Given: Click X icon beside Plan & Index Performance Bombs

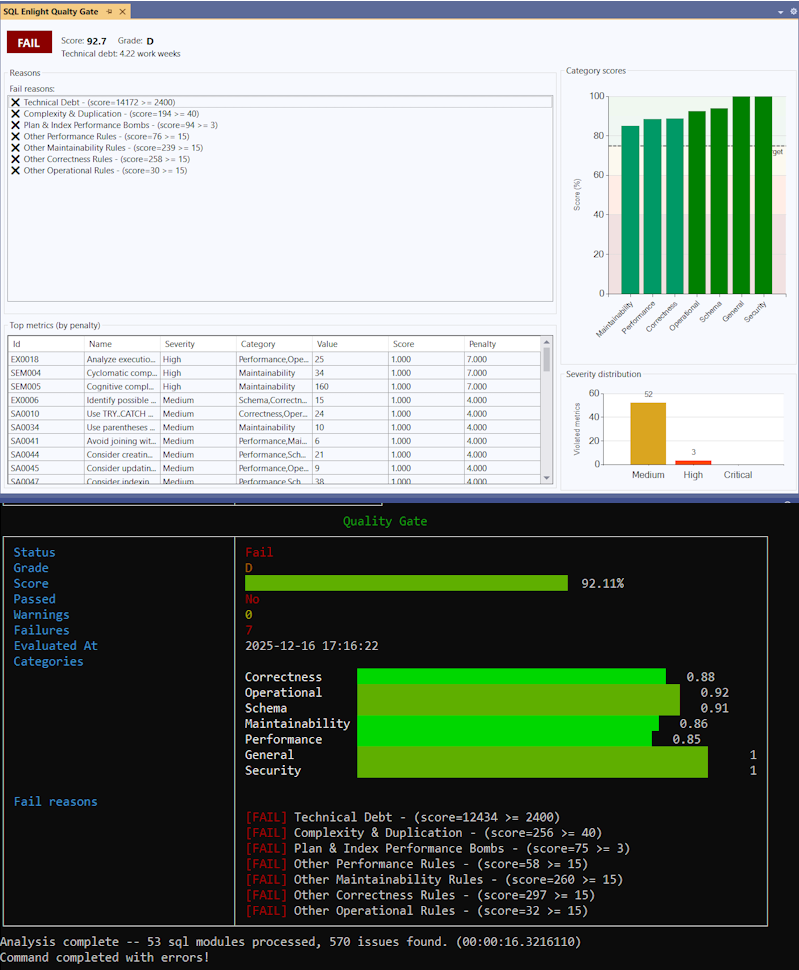Looking at the screenshot, I should coord(15,125).
